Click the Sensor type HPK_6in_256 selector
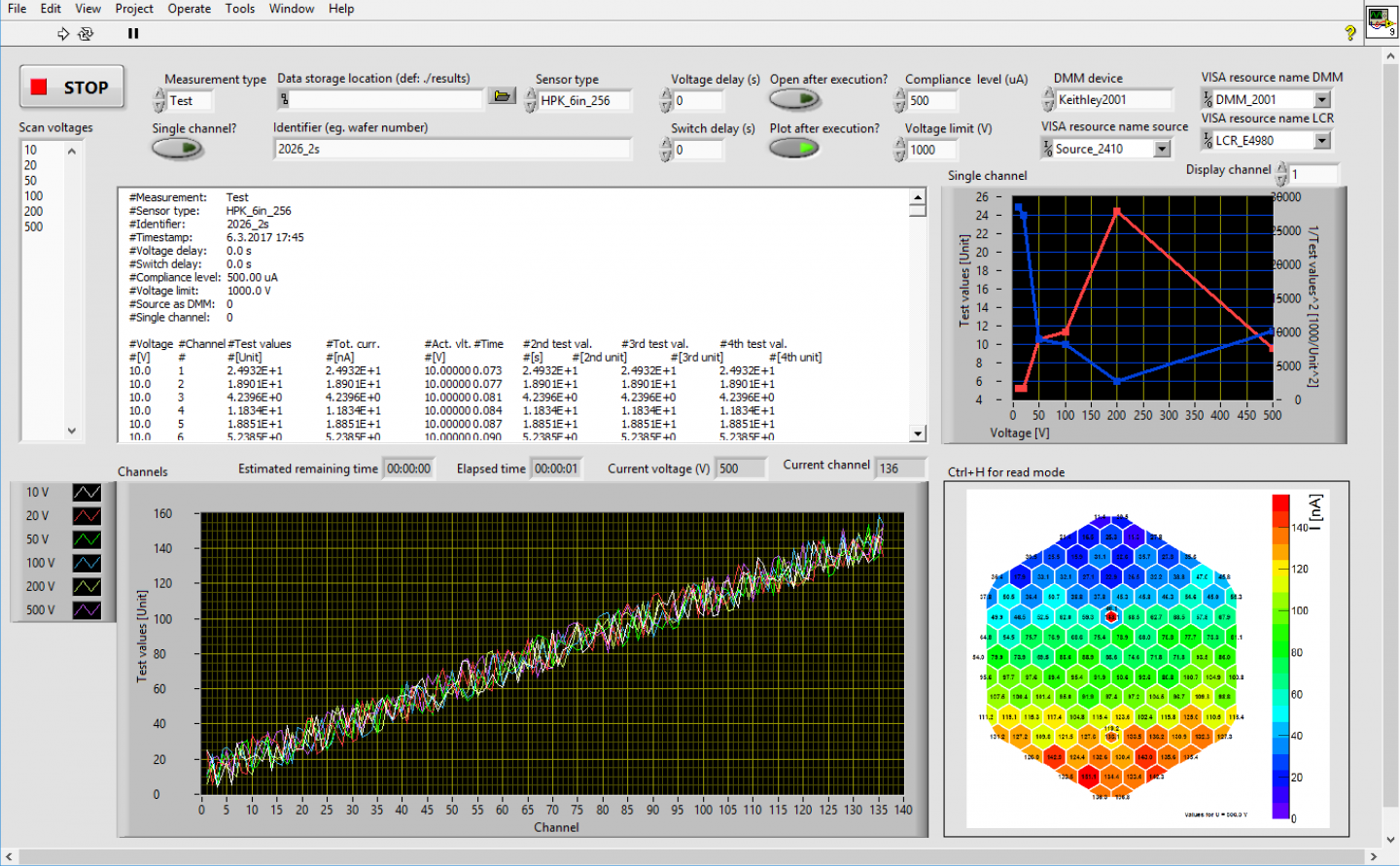The image size is (1400, 866). (584, 100)
